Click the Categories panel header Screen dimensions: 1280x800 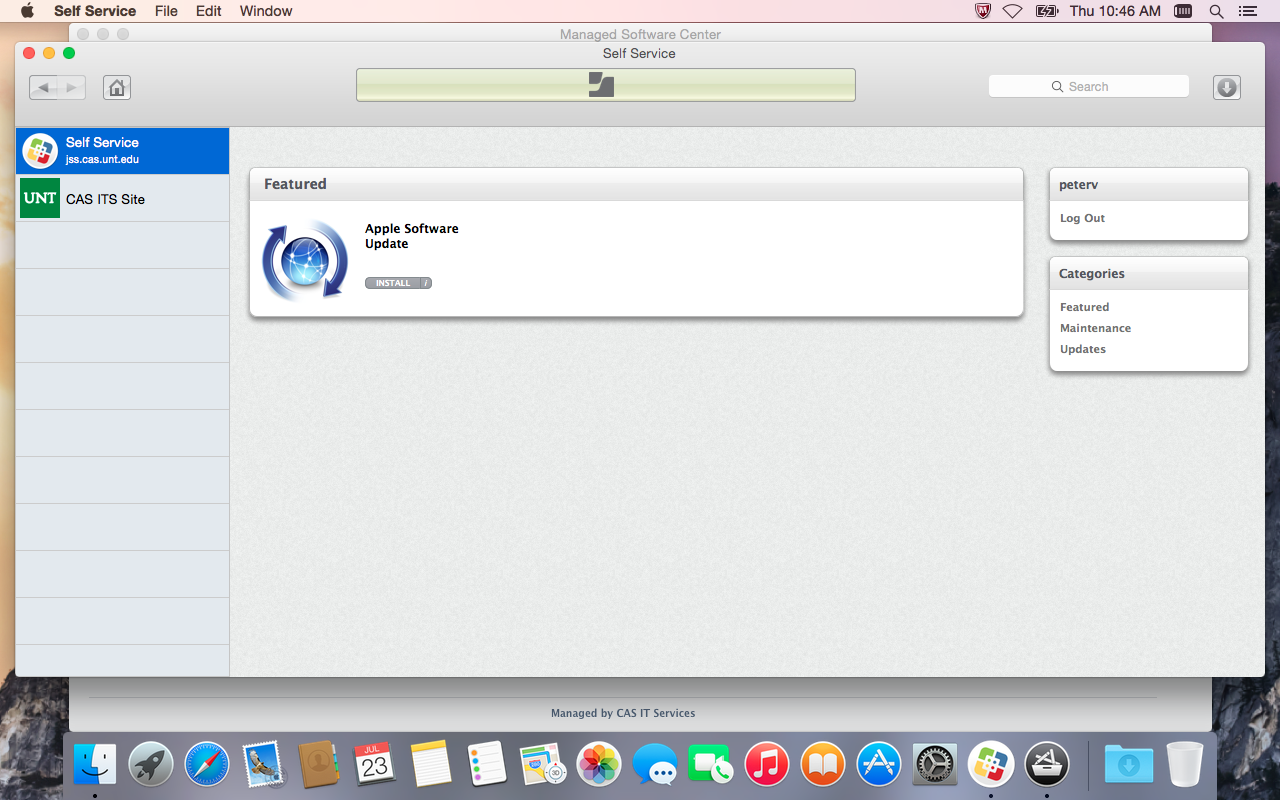[1149, 273]
